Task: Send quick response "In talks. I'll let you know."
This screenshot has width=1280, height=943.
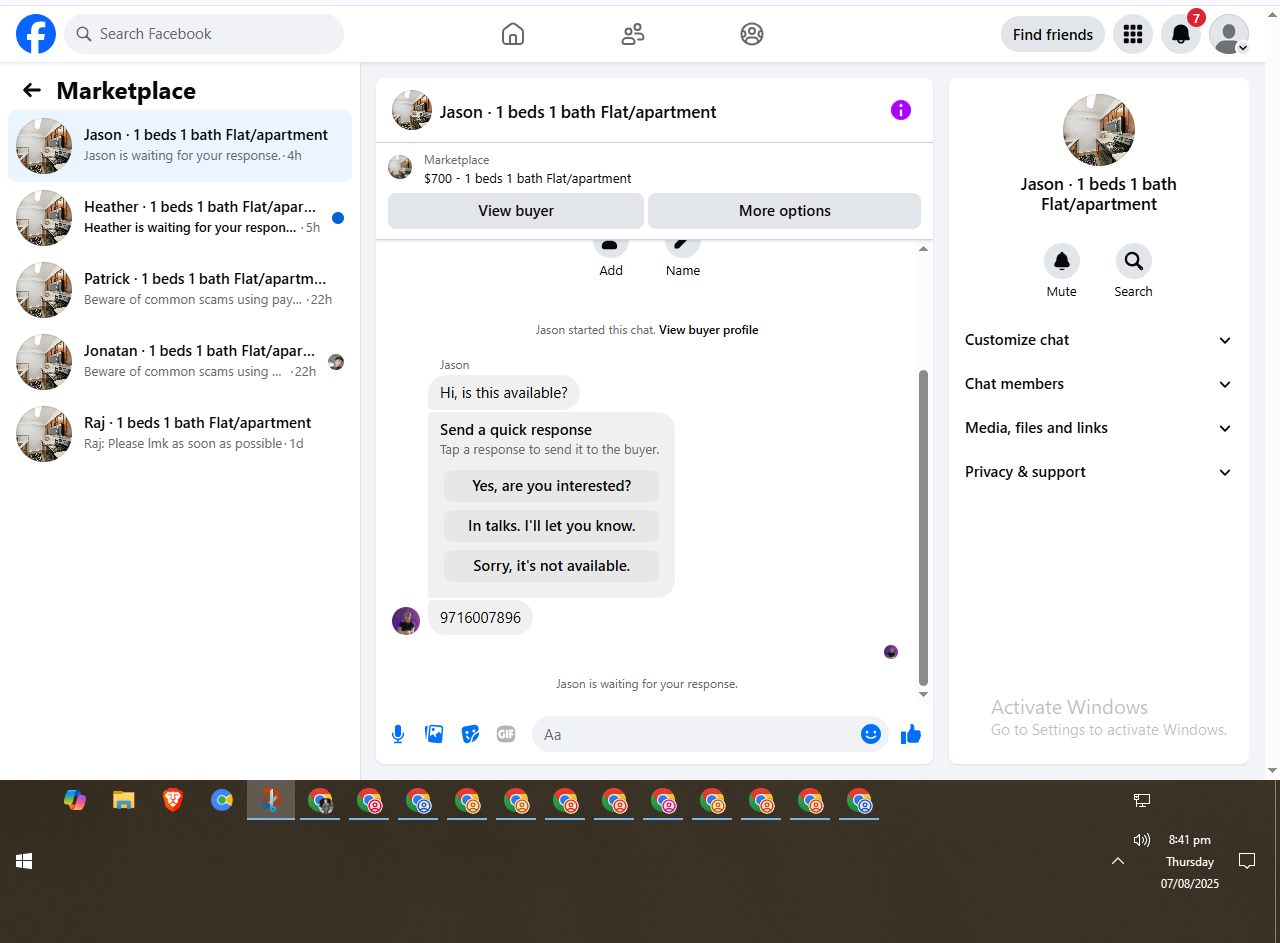Action: pyautogui.click(x=552, y=526)
